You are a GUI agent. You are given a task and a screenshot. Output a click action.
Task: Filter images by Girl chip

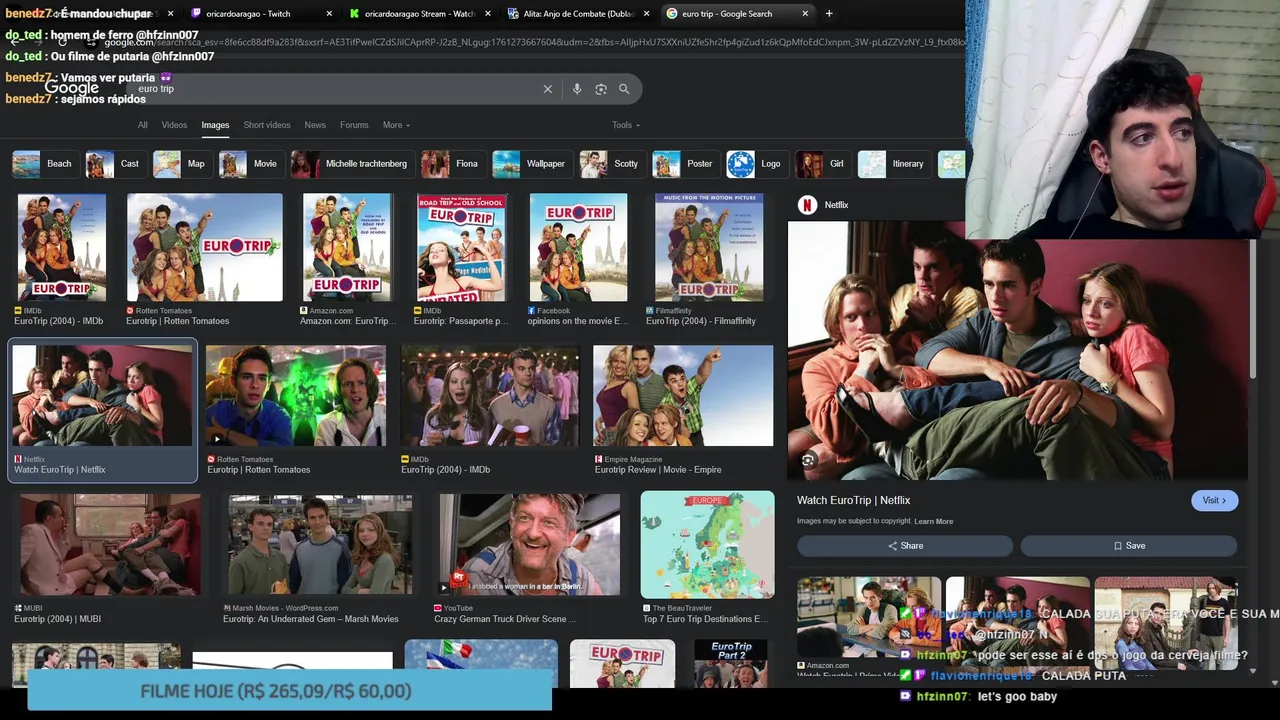pos(822,164)
